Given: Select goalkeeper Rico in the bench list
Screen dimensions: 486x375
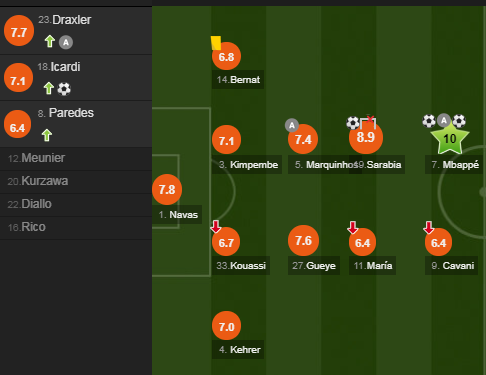Looking at the screenshot, I should (x=76, y=227).
